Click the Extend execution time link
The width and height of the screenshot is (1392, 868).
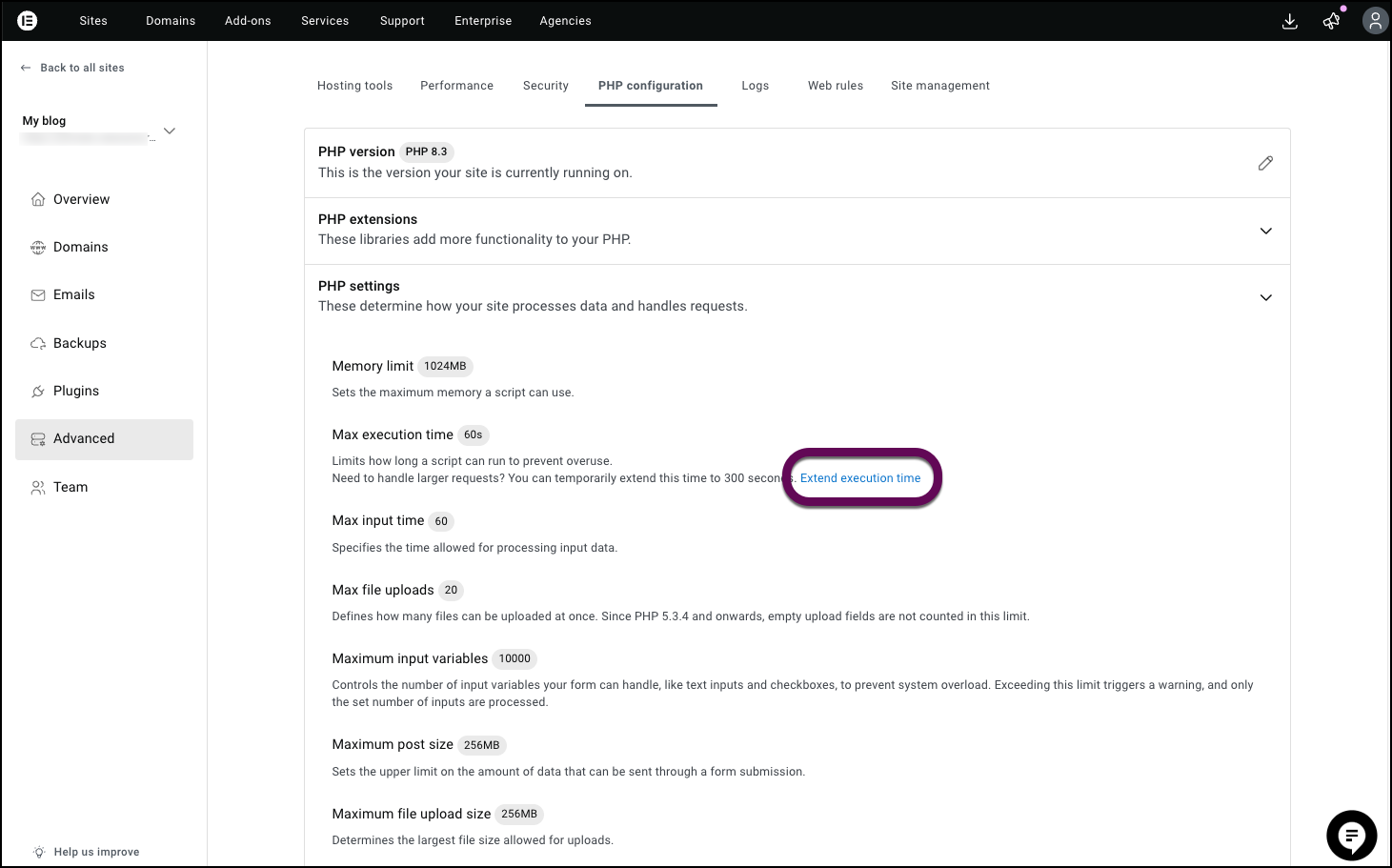pos(860,477)
